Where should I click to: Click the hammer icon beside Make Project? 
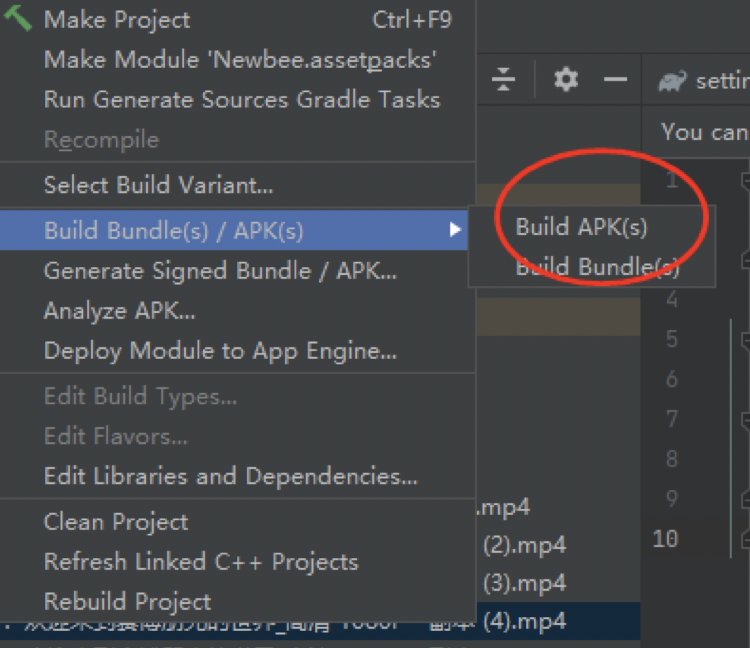19,19
